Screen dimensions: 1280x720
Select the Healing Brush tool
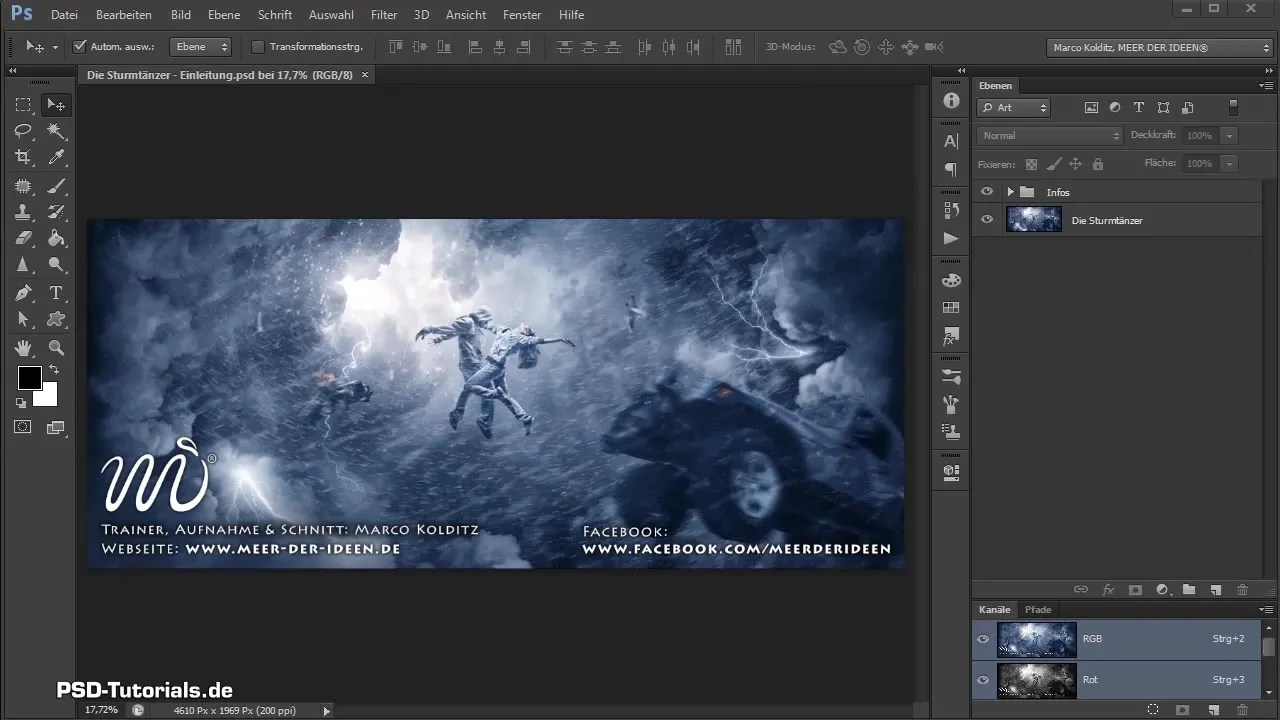[x=22, y=186]
